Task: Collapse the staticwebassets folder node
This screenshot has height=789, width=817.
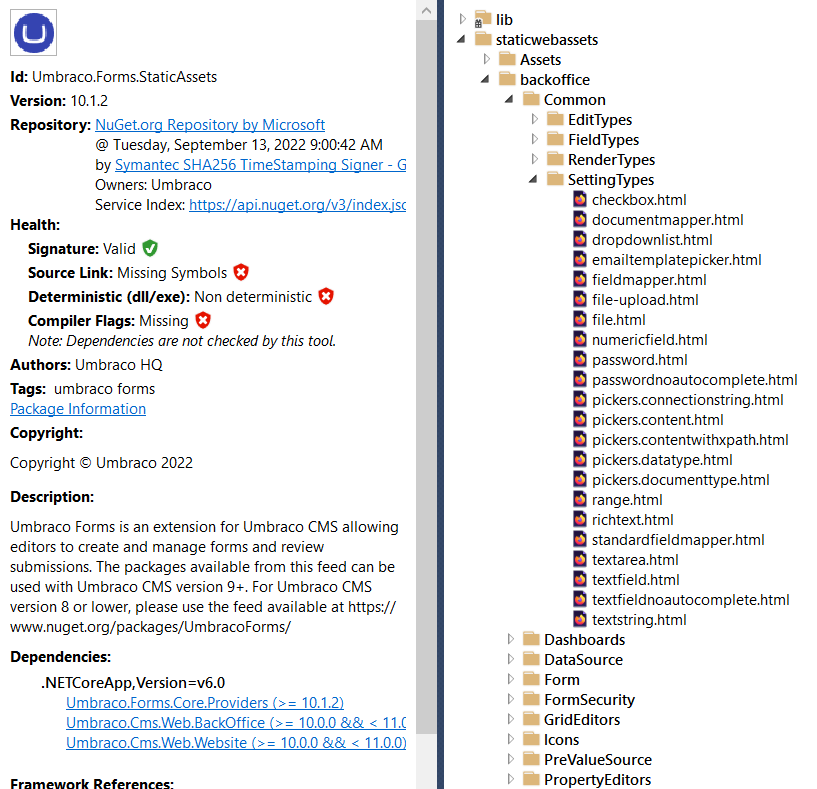Action: pos(462,40)
